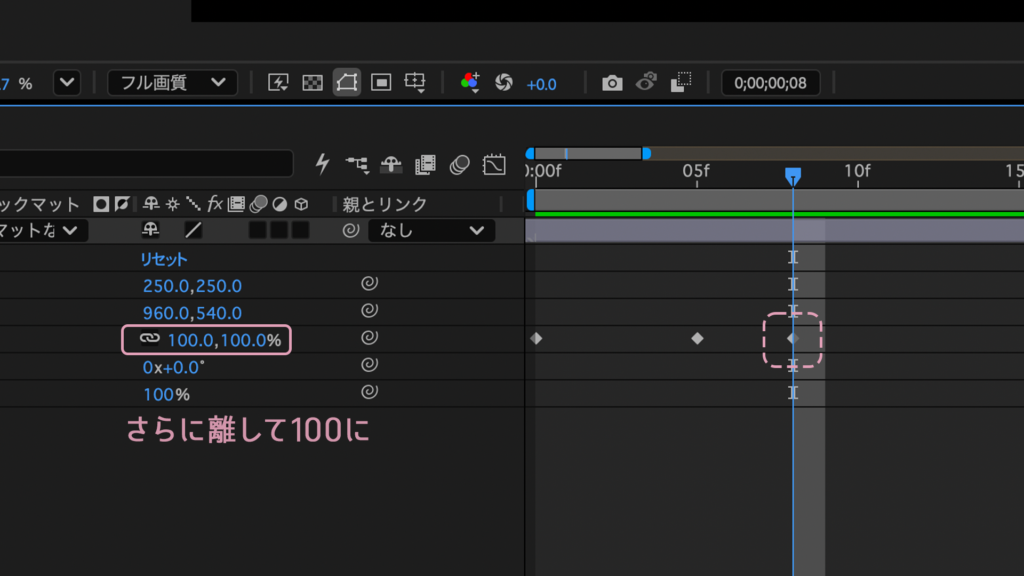Click the rotation value 0x+0.0°
The height and width of the screenshot is (576, 1024).
tap(174, 368)
